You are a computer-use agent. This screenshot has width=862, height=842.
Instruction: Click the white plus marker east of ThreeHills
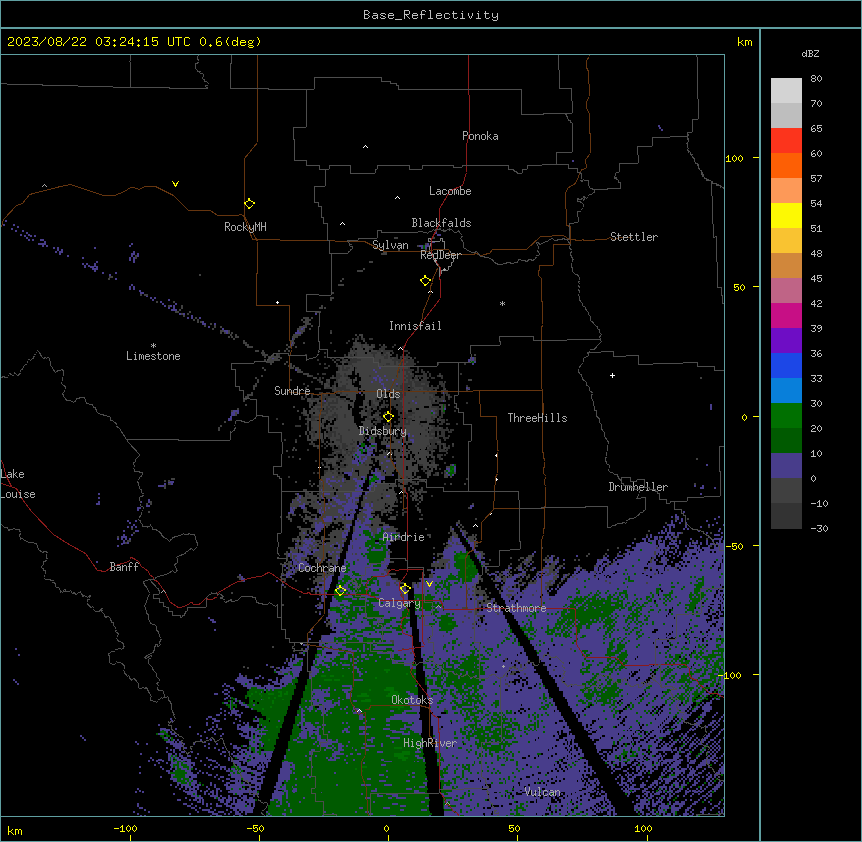point(612,375)
